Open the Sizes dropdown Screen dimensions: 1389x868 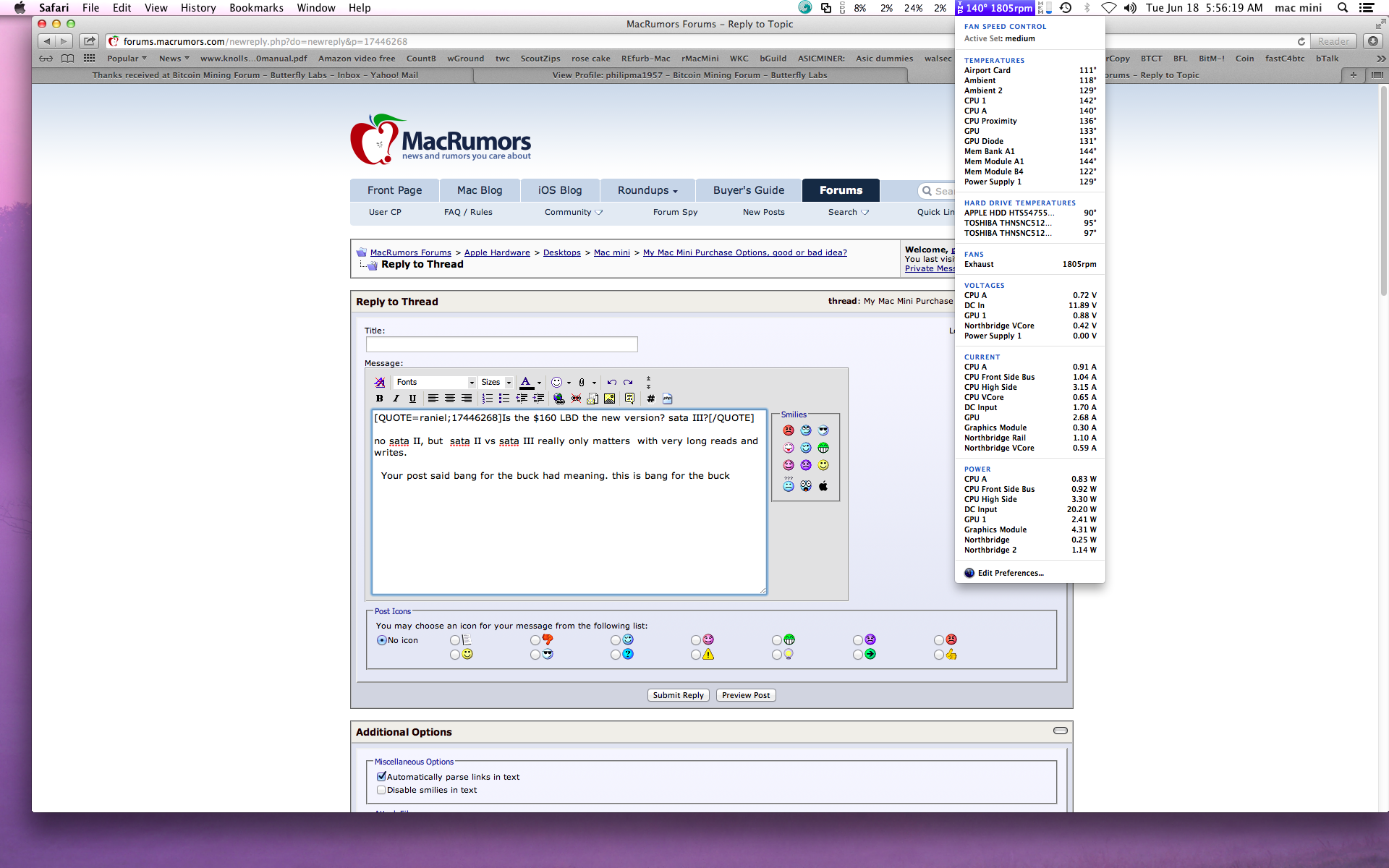(496, 383)
